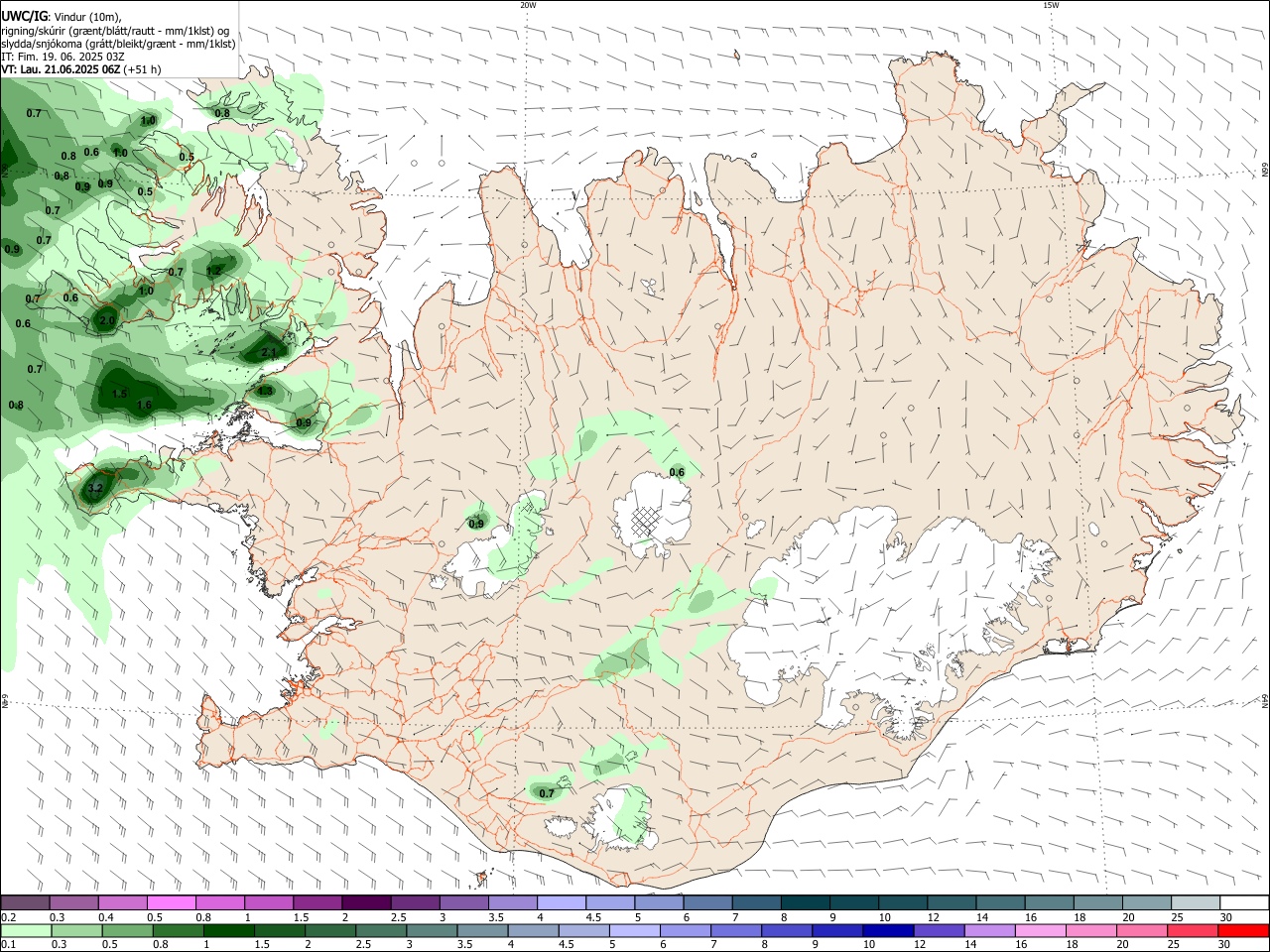Pick the upper legend swatch labelled 1.5
The image size is (1270, 952).
click(x=317, y=902)
